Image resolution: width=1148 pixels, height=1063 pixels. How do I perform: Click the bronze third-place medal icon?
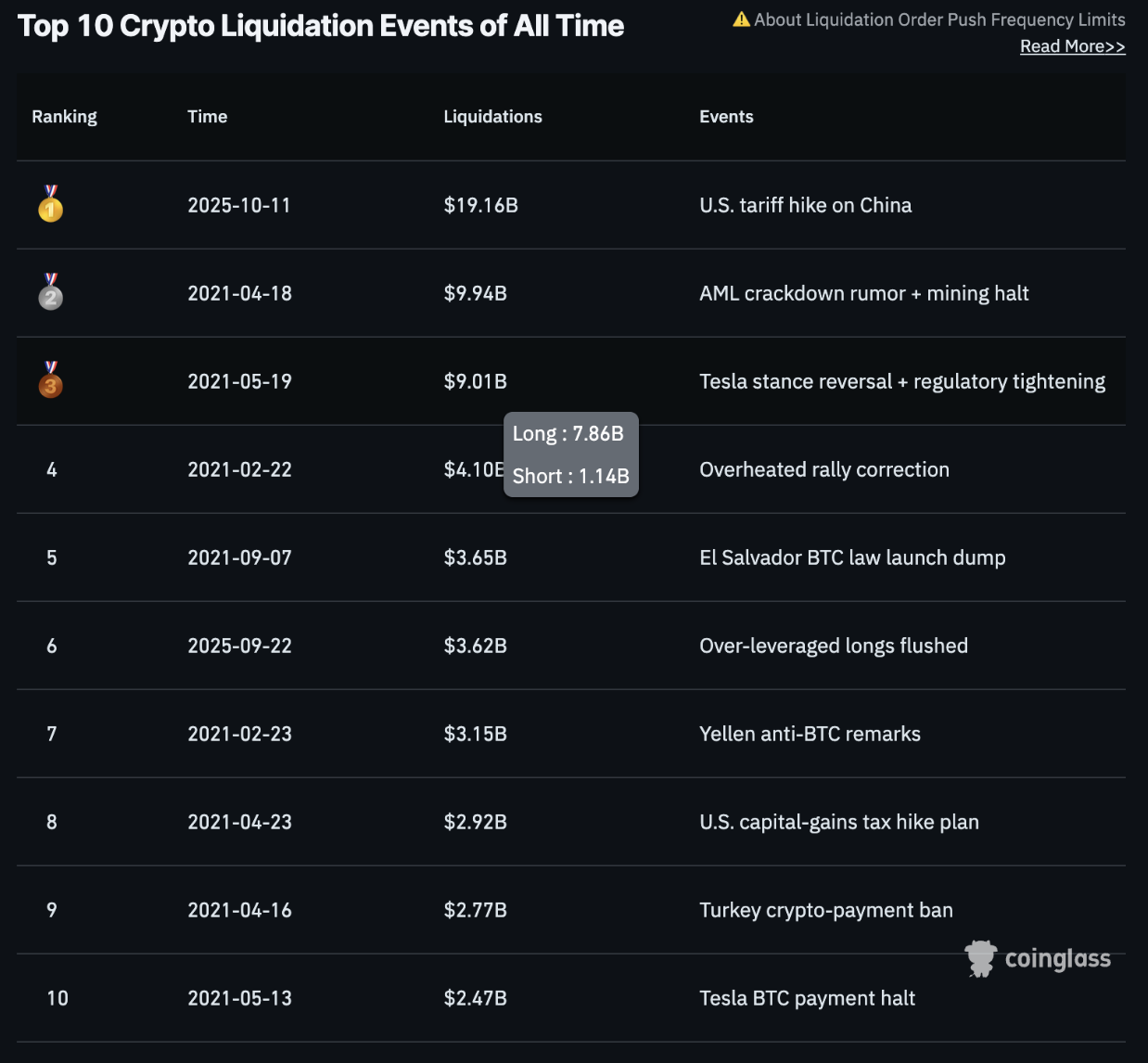coord(51,380)
